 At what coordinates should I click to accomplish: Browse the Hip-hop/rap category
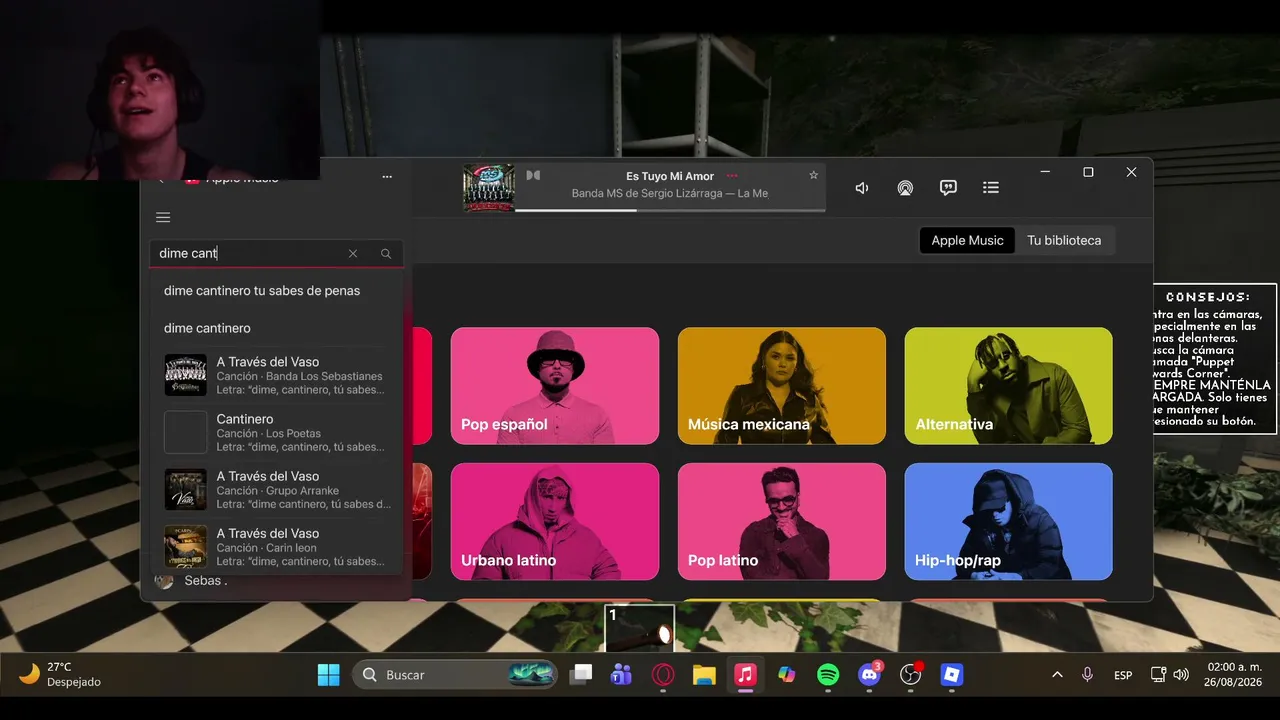pyautogui.click(x=1009, y=522)
